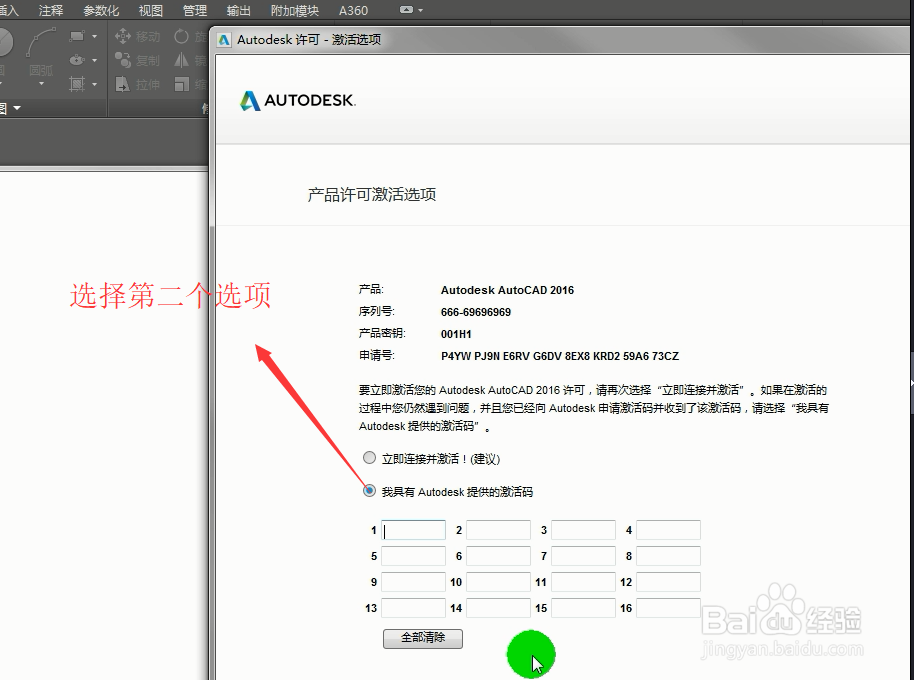Open the 附加模块 ribbon tab
This screenshot has height=680, width=914.
click(294, 10)
